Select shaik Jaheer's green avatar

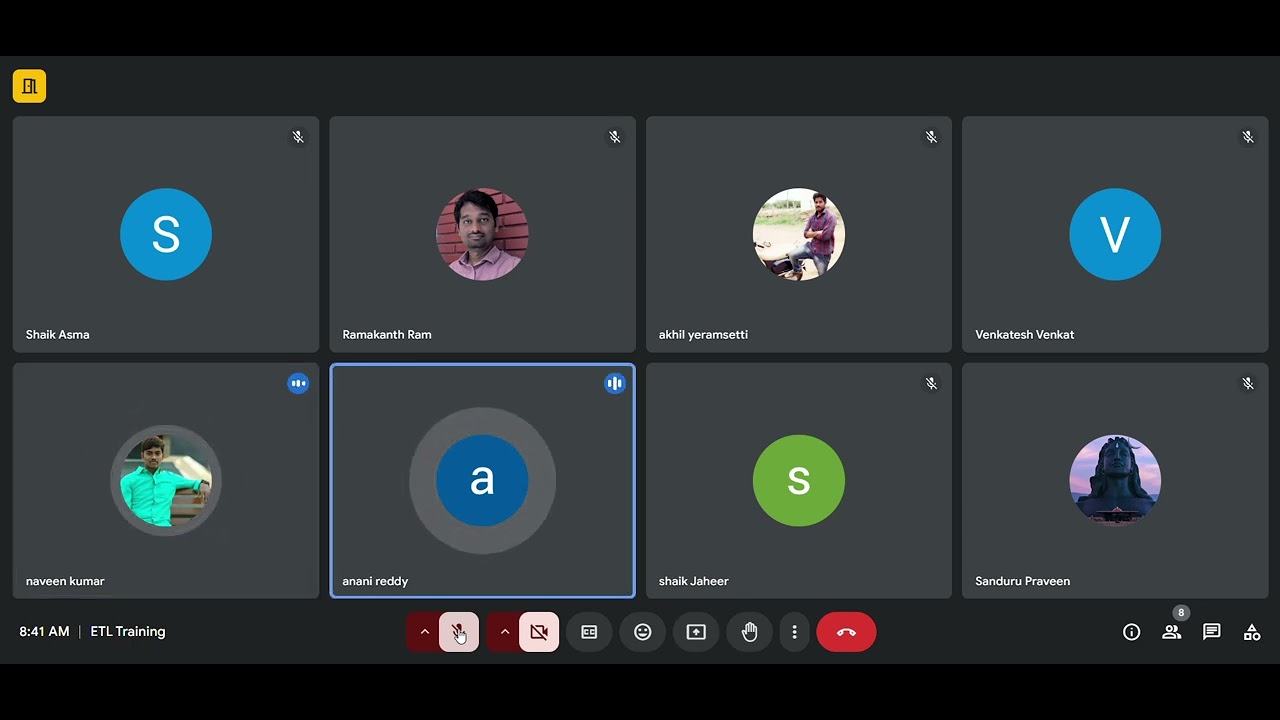coord(799,481)
